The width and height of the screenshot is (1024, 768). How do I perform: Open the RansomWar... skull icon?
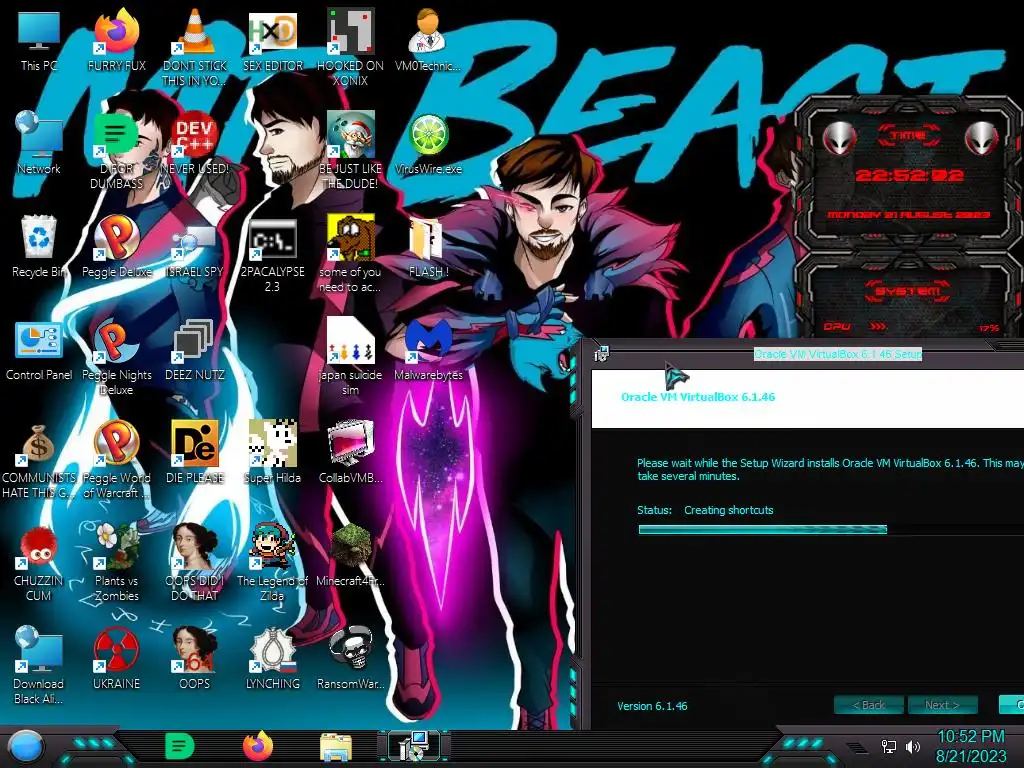click(350, 658)
